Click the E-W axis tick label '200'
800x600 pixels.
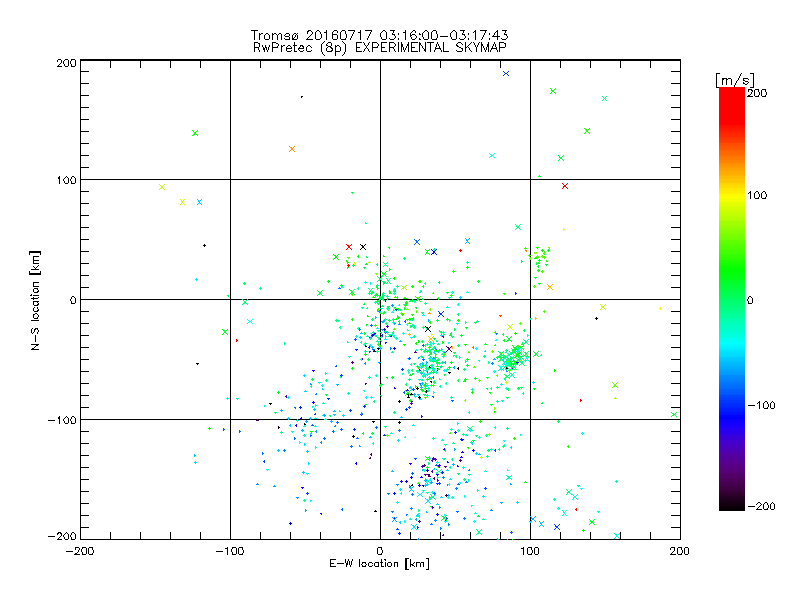680,551
